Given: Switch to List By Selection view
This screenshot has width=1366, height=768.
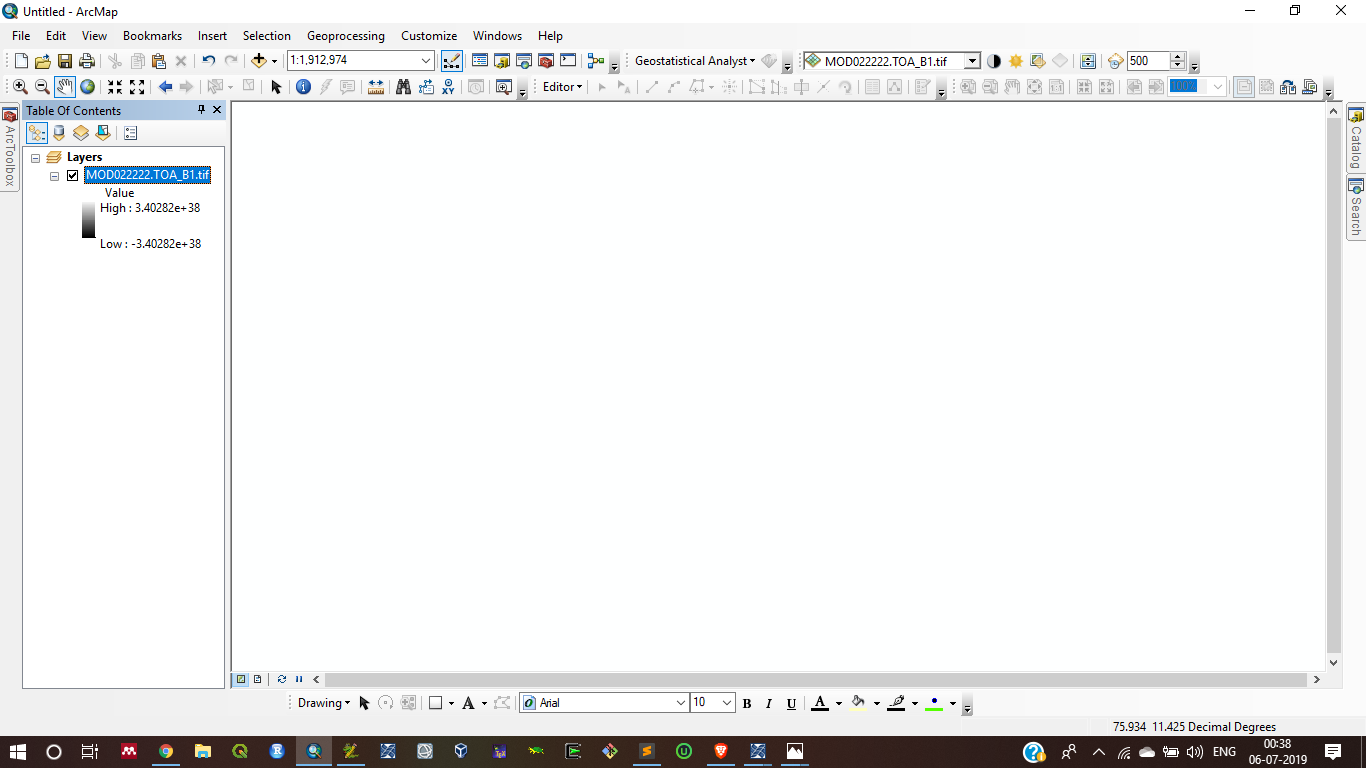Looking at the screenshot, I should point(103,133).
